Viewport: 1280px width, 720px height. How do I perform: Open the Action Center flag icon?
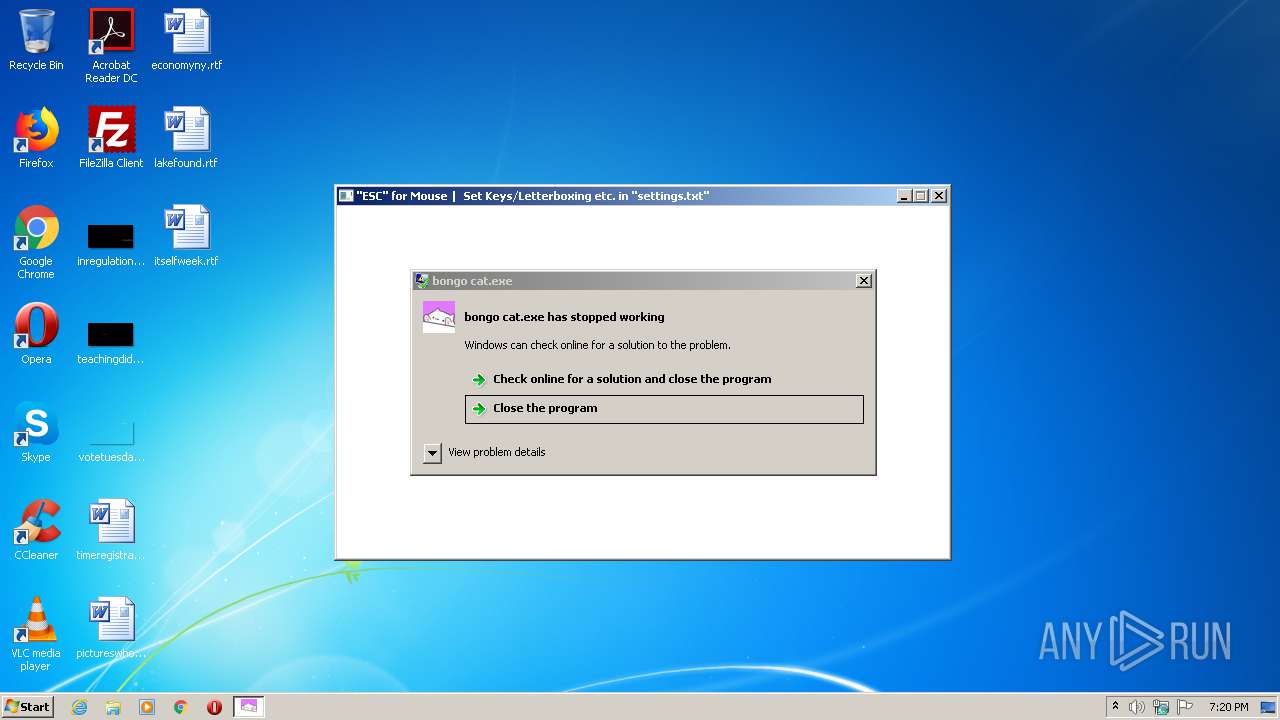1185,707
